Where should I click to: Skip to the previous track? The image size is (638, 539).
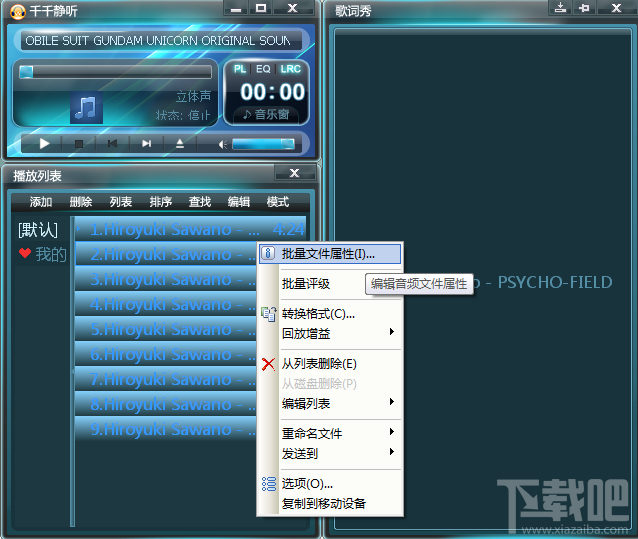[x=112, y=144]
